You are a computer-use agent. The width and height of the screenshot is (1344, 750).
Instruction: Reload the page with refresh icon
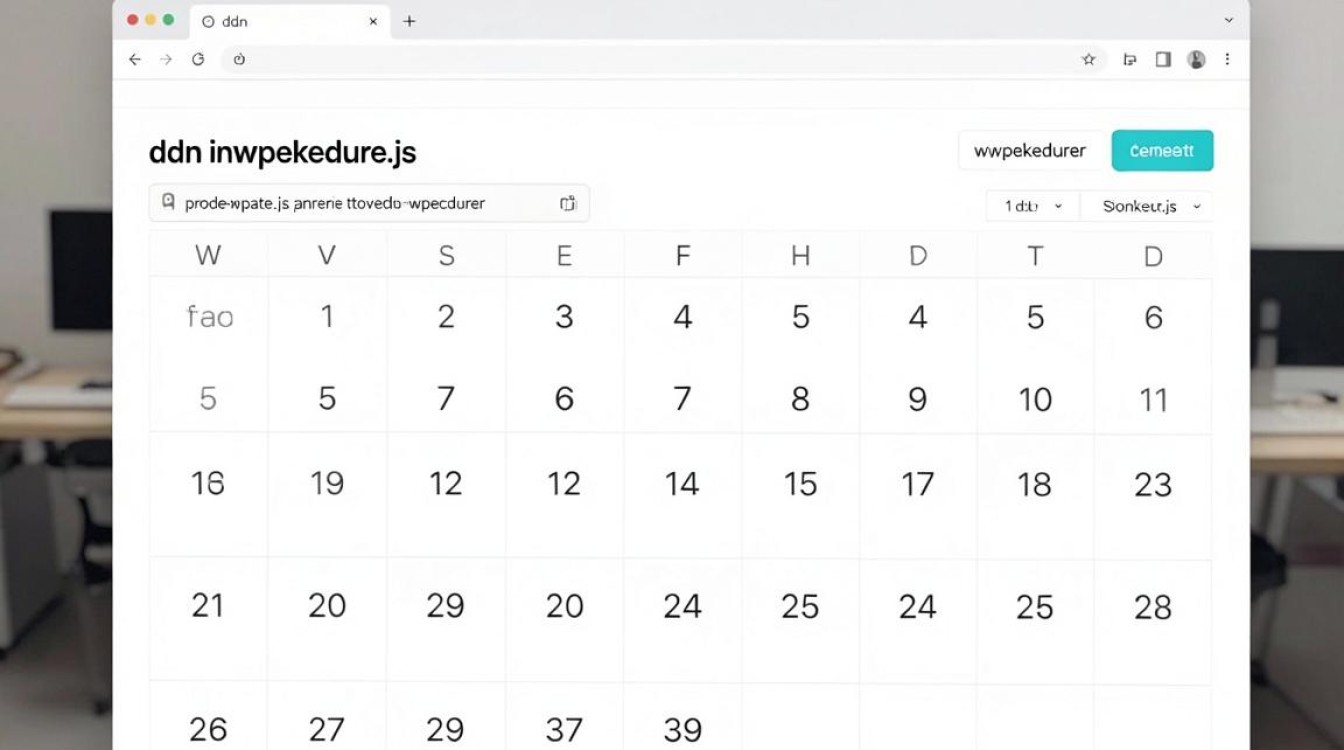[198, 60]
